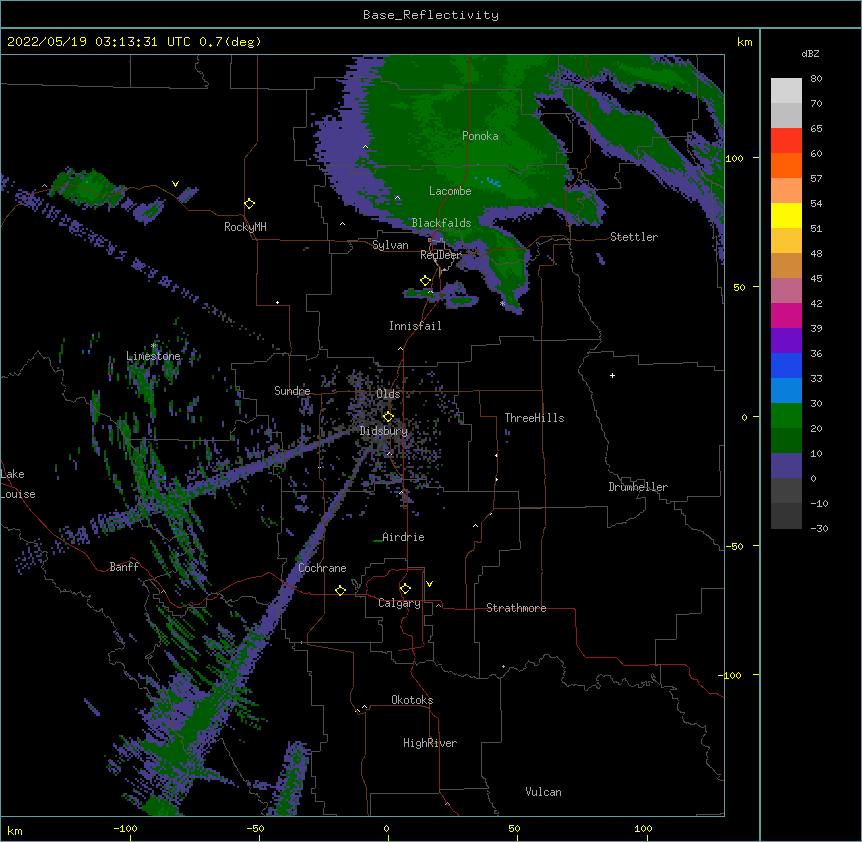
Task: Click the Base_Reflectivity title text
Action: [431, 15]
